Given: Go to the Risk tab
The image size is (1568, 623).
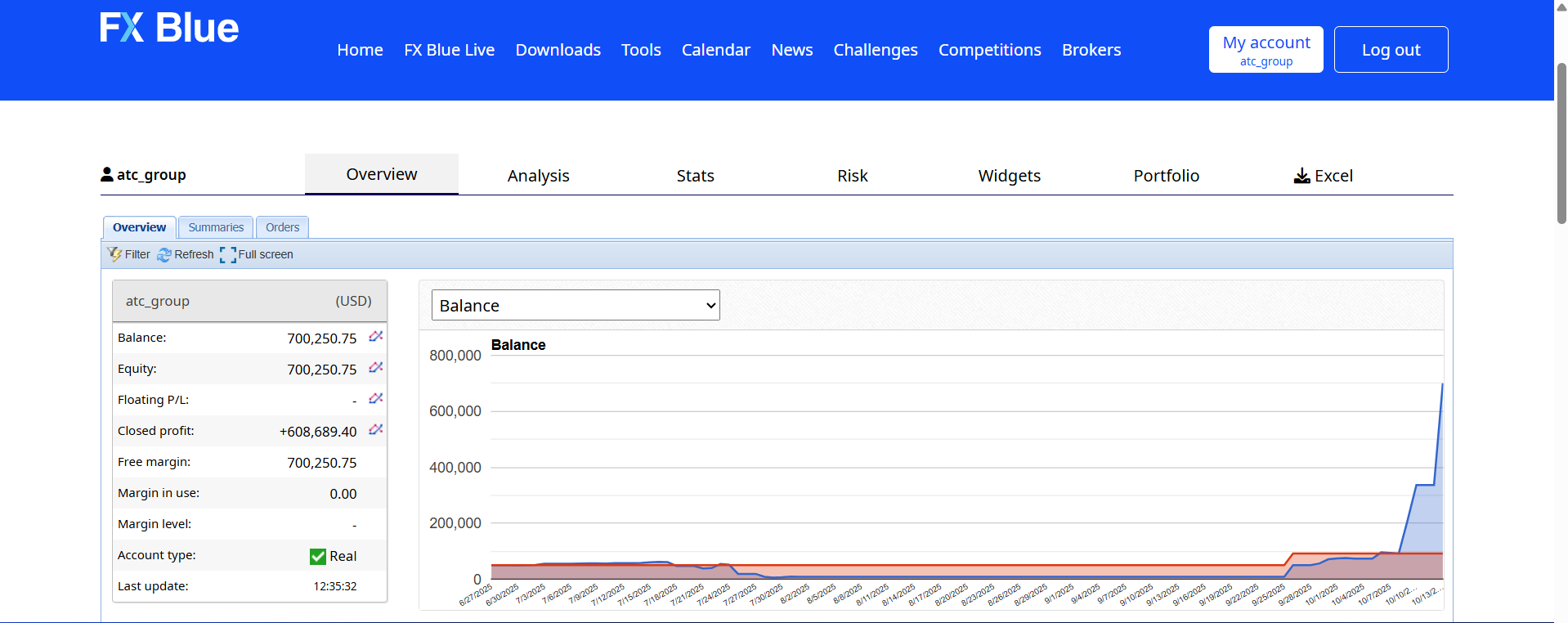Looking at the screenshot, I should pos(852,176).
